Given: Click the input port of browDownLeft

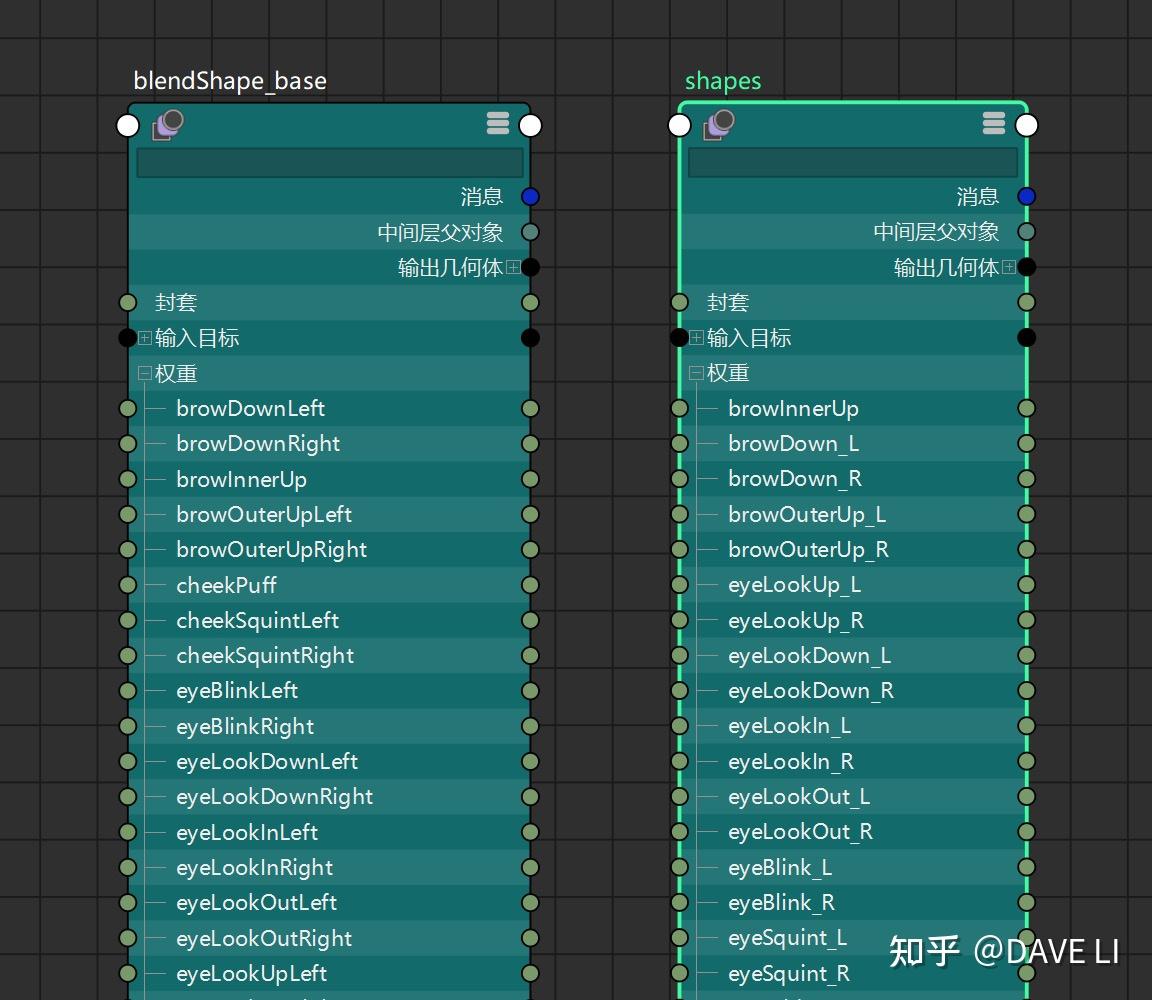Looking at the screenshot, I should 128,409.
